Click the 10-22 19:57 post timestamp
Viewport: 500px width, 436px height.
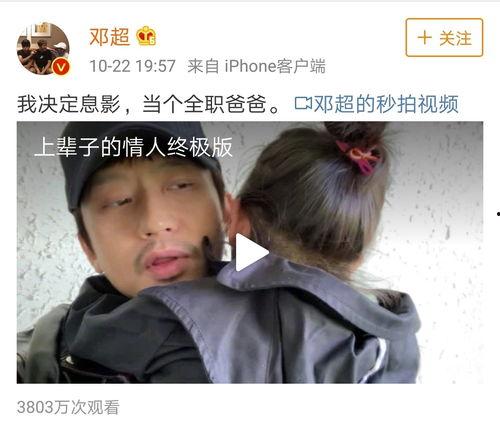click(x=132, y=66)
